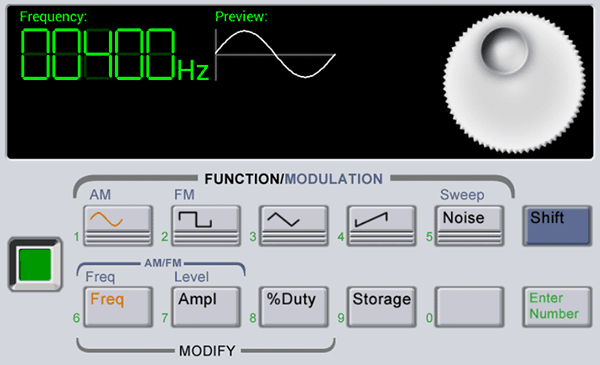The height and width of the screenshot is (365, 600).
Task: Toggle the blue Shift key
Action: pyautogui.click(x=558, y=226)
